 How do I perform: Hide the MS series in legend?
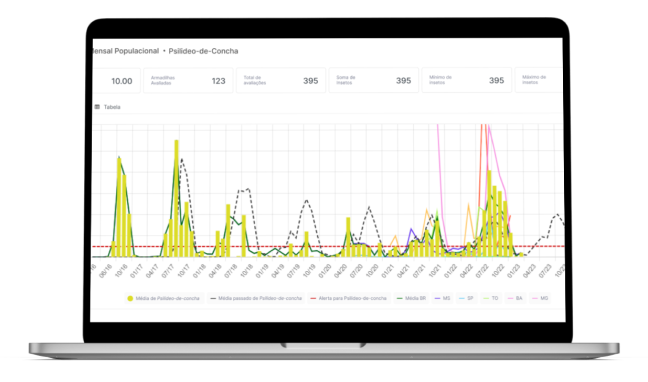443,298
